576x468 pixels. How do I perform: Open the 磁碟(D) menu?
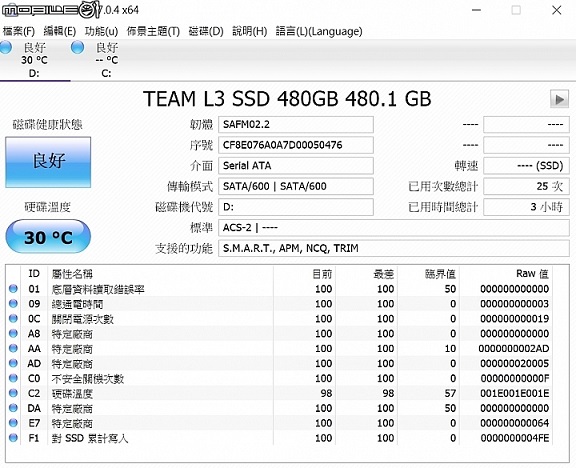(x=206, y=32)
